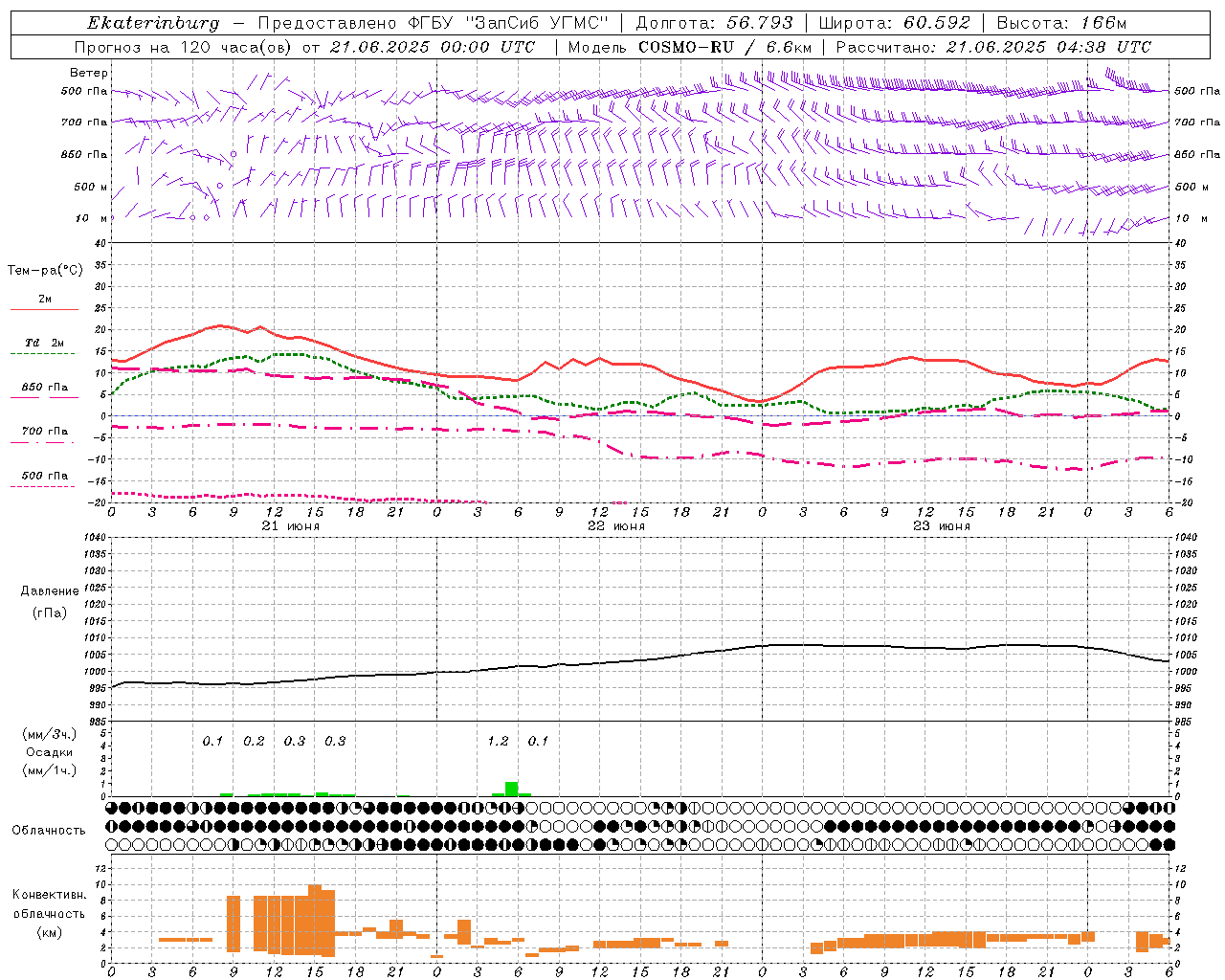1225x980 pixels.
Task: Click the 'Давление' pressure panel label
Action: (50, 591)
